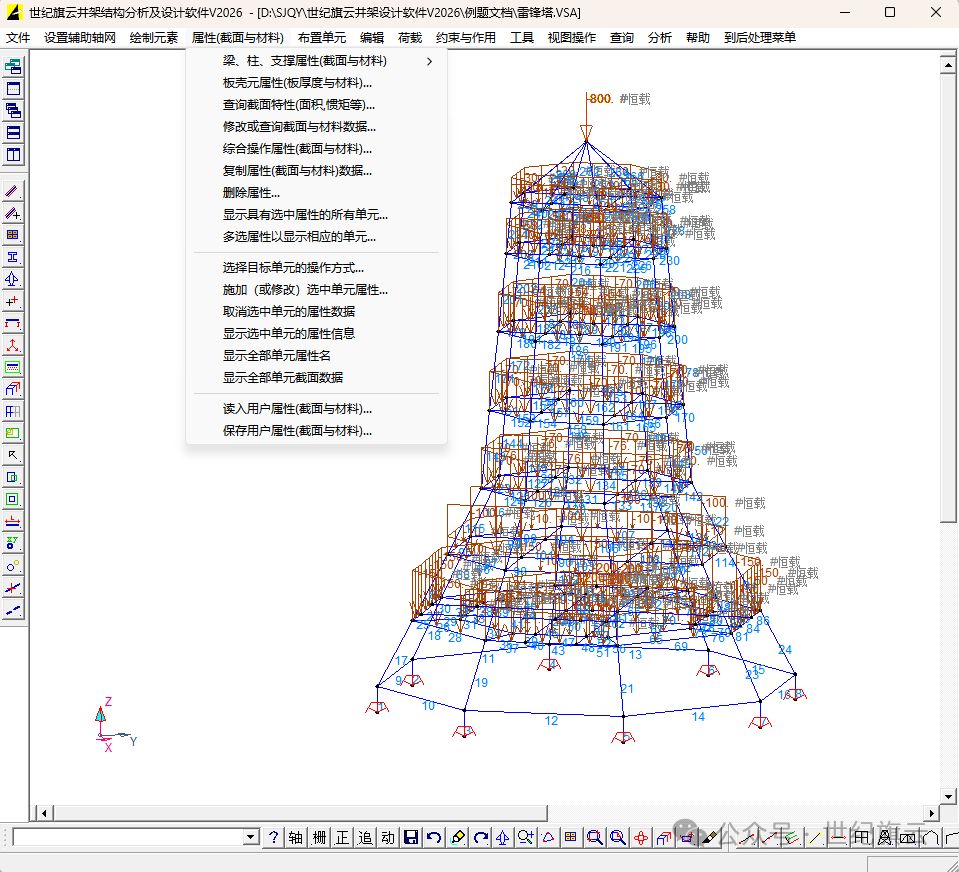Click in the command input field

tap(128, 837)
